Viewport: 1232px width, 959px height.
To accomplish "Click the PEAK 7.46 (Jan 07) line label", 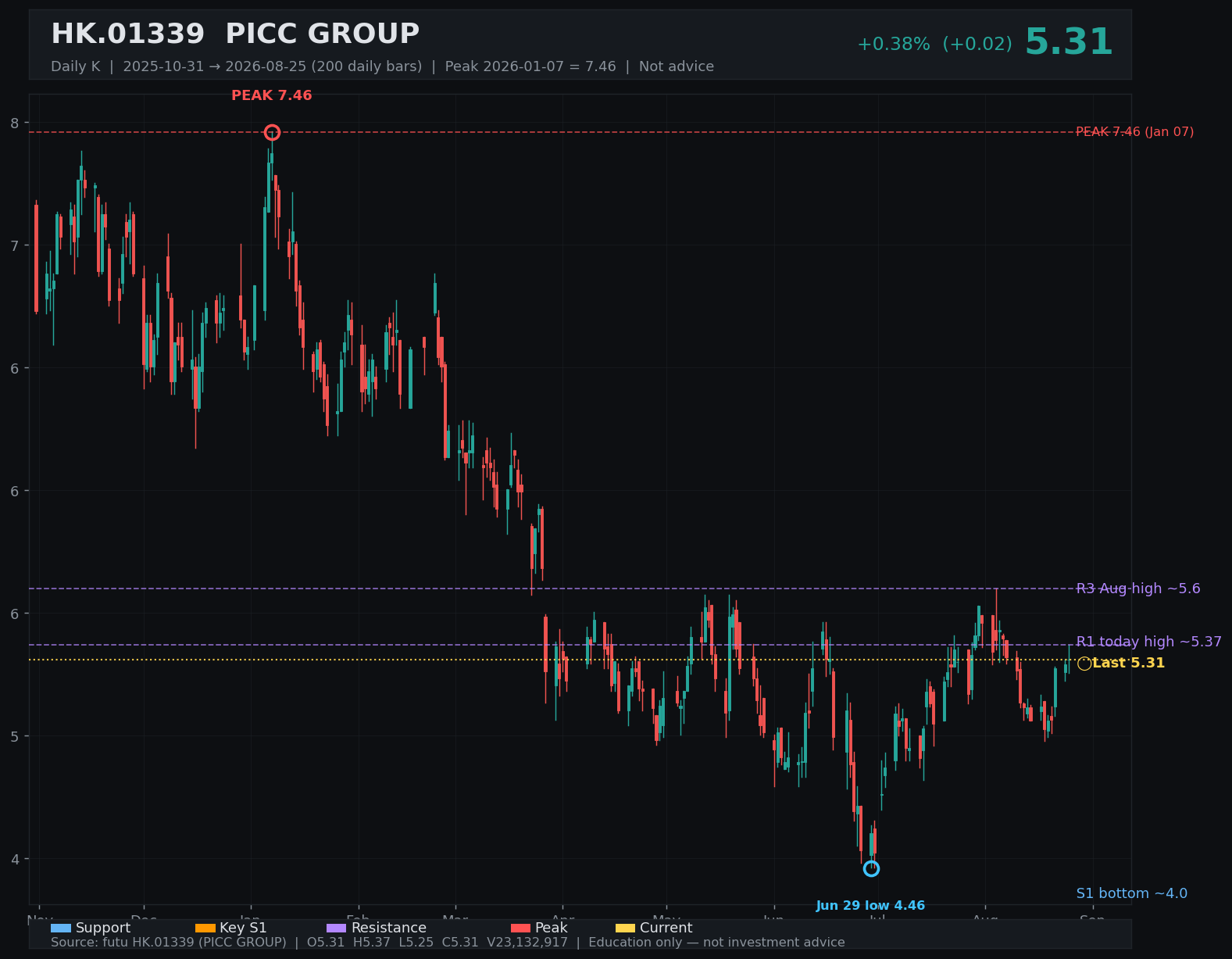I will click(x=1135, y=132).
